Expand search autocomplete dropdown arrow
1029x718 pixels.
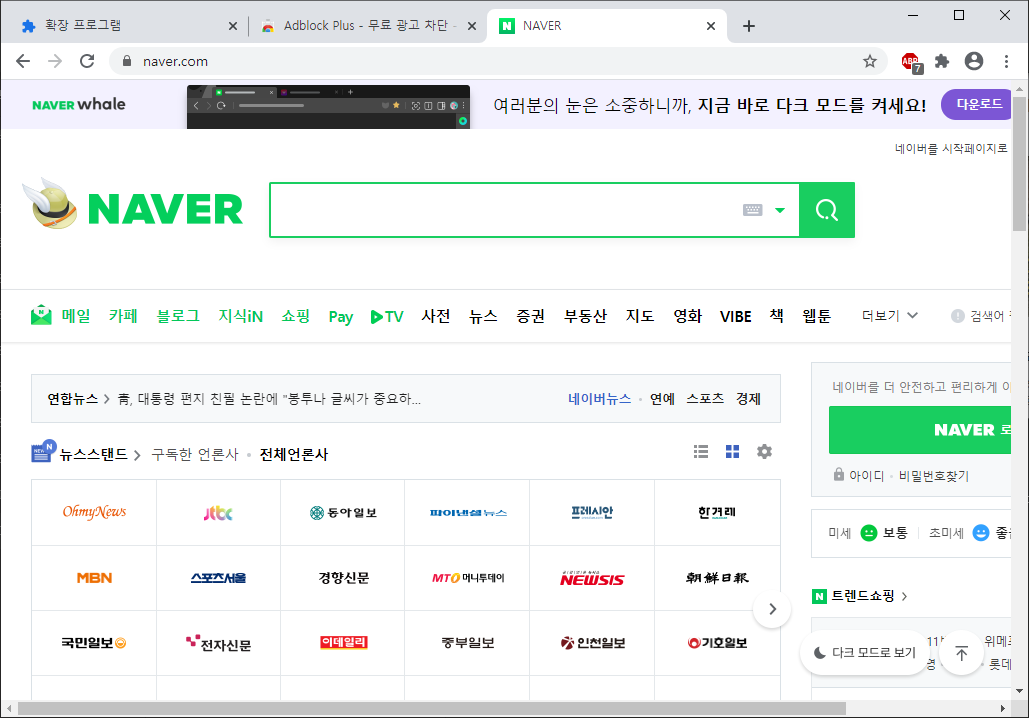(x=780, y=210)
